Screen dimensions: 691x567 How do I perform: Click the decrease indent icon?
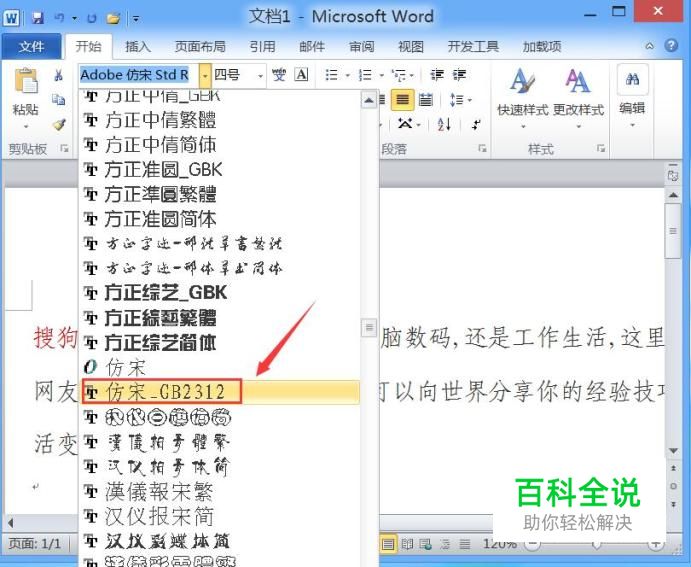pyautogui.click(x=437, y=75)
